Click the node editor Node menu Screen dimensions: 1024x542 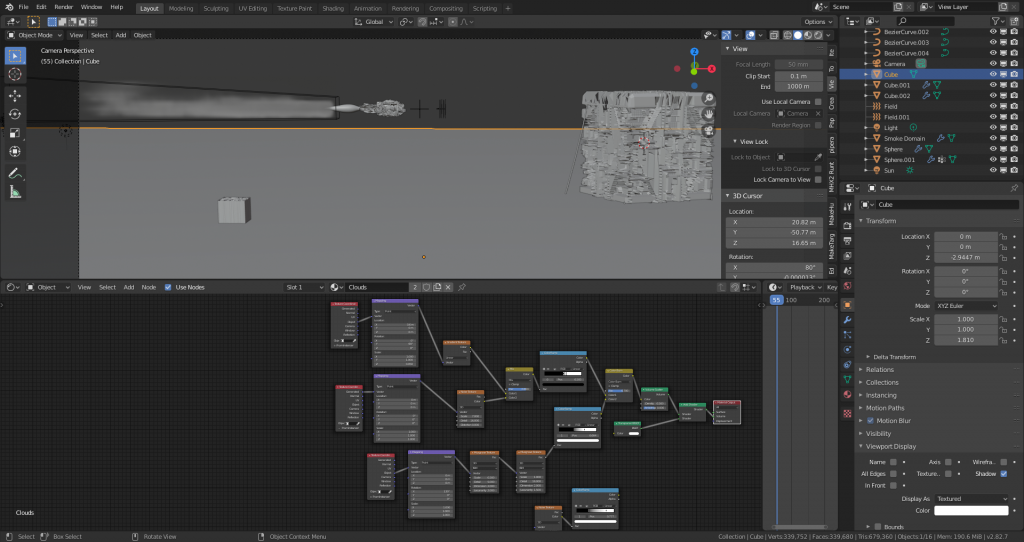[149, 287]
